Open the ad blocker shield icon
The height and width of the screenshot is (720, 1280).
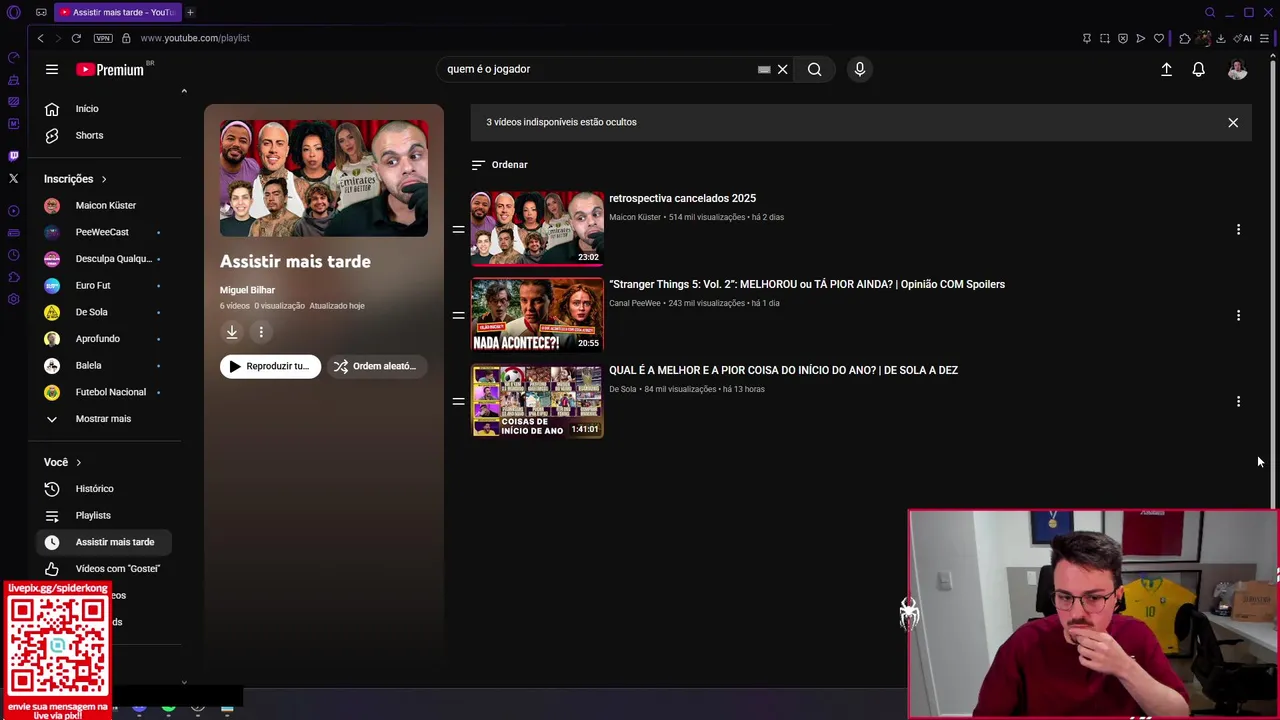click(1123, 38)
